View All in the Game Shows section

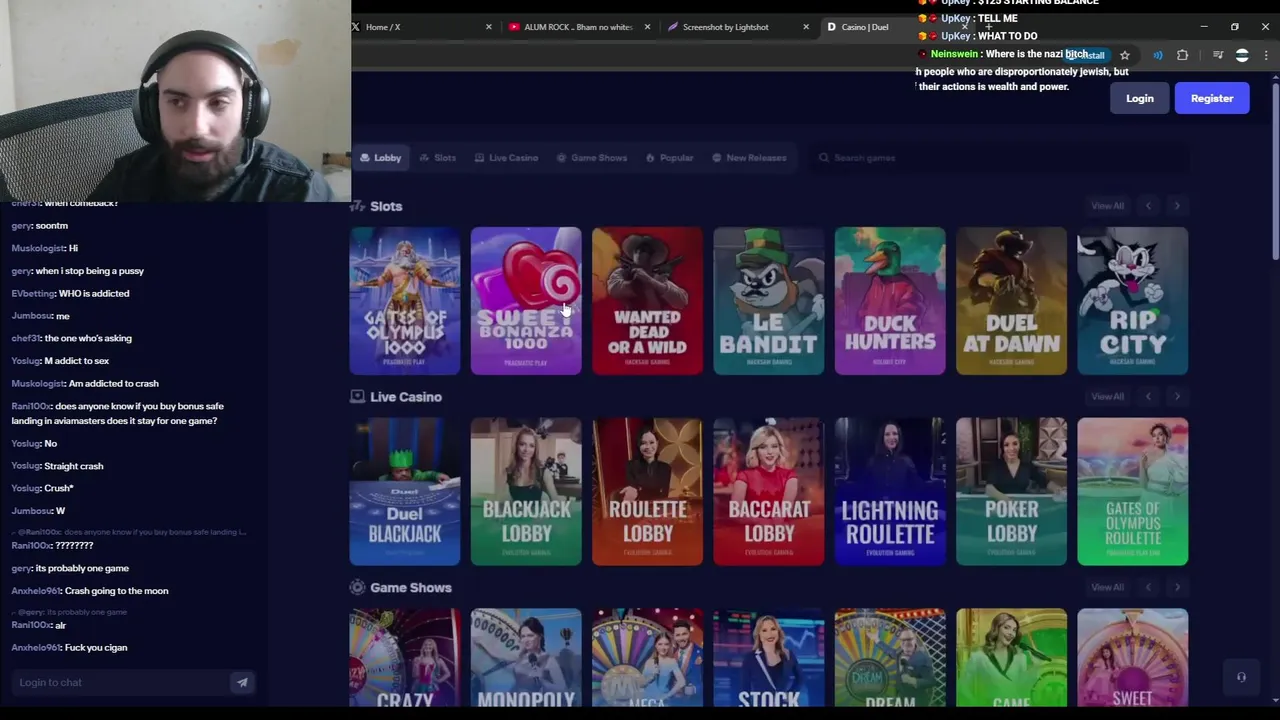pos(1107,587)
